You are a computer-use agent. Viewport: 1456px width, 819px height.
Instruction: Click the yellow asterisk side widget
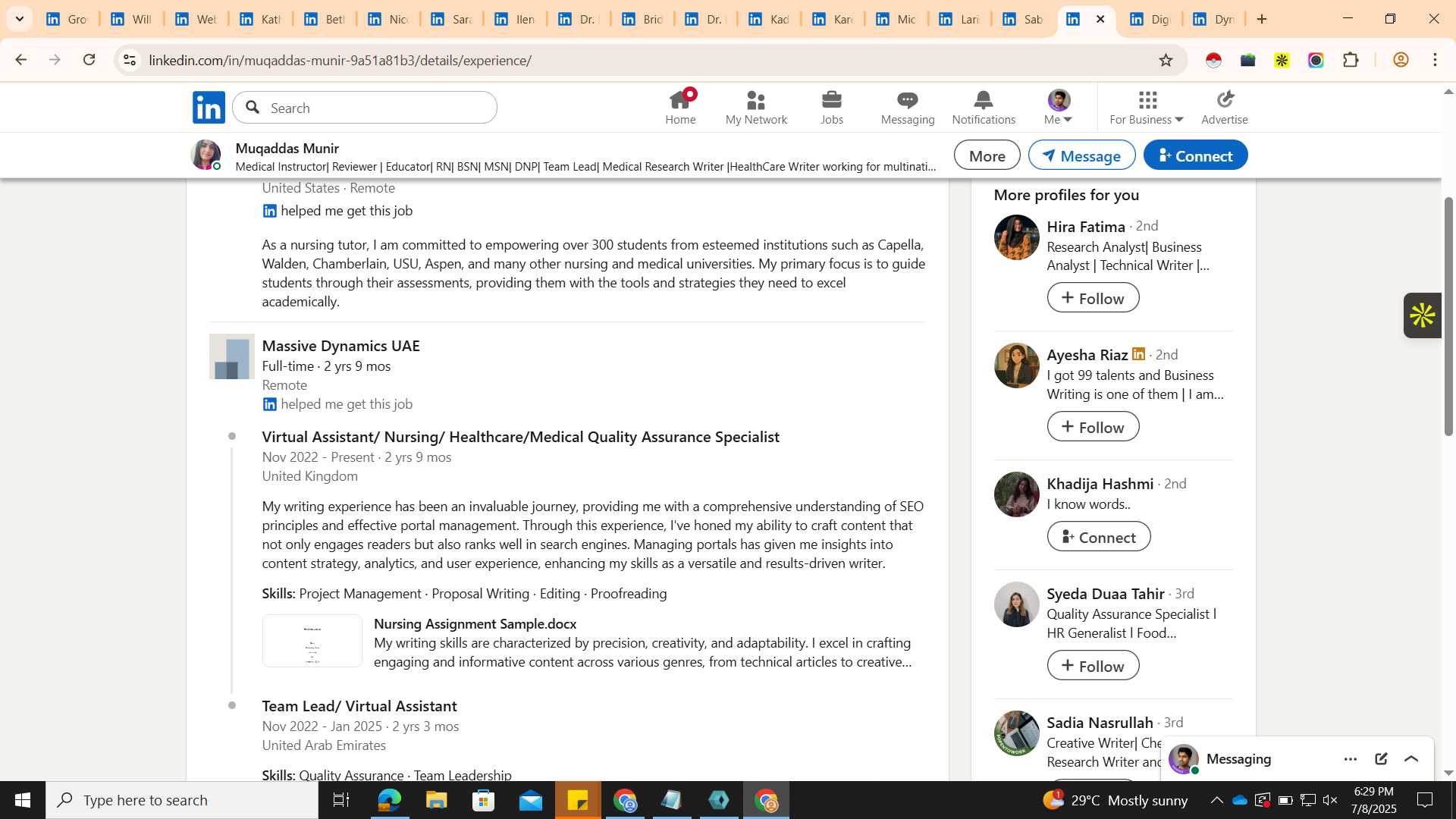(x=1422, y=315)
